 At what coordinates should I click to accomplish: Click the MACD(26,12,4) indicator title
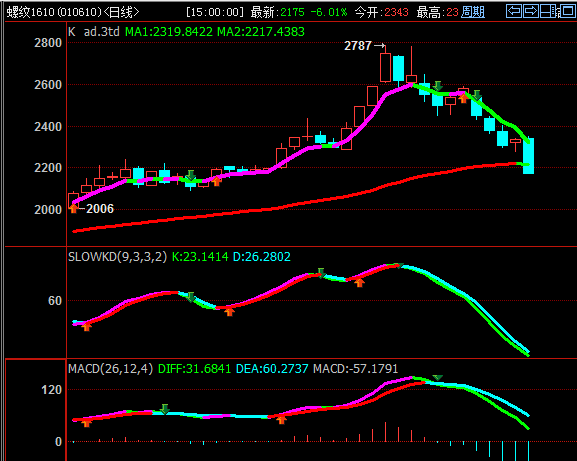[x=111, y=369]
